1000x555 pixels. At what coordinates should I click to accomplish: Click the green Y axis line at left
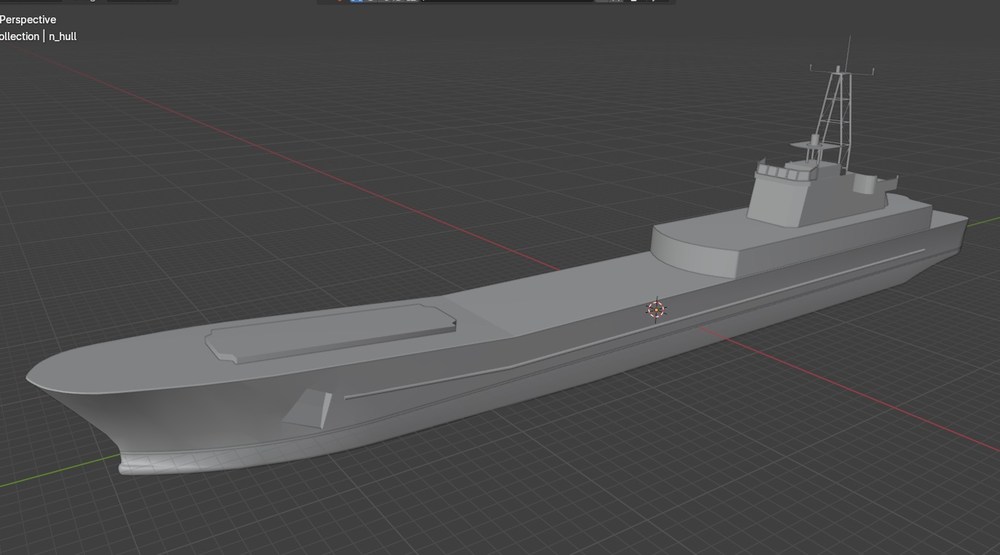59,471
